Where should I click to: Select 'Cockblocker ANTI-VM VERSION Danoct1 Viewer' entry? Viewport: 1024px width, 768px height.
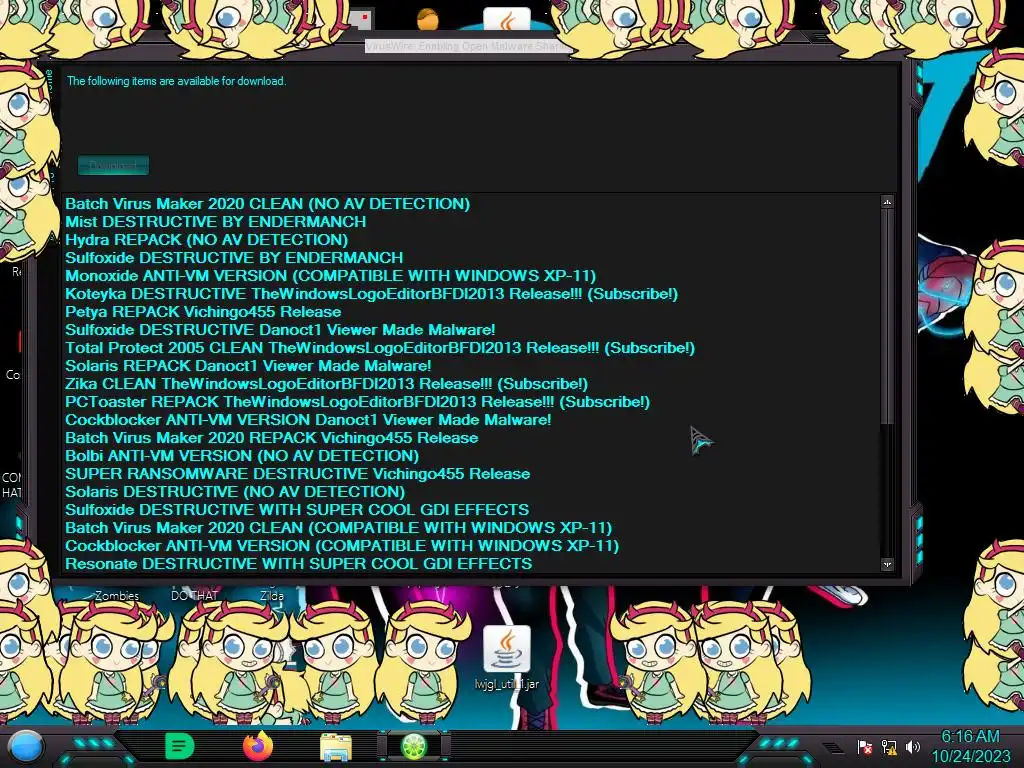click(308, 420)
